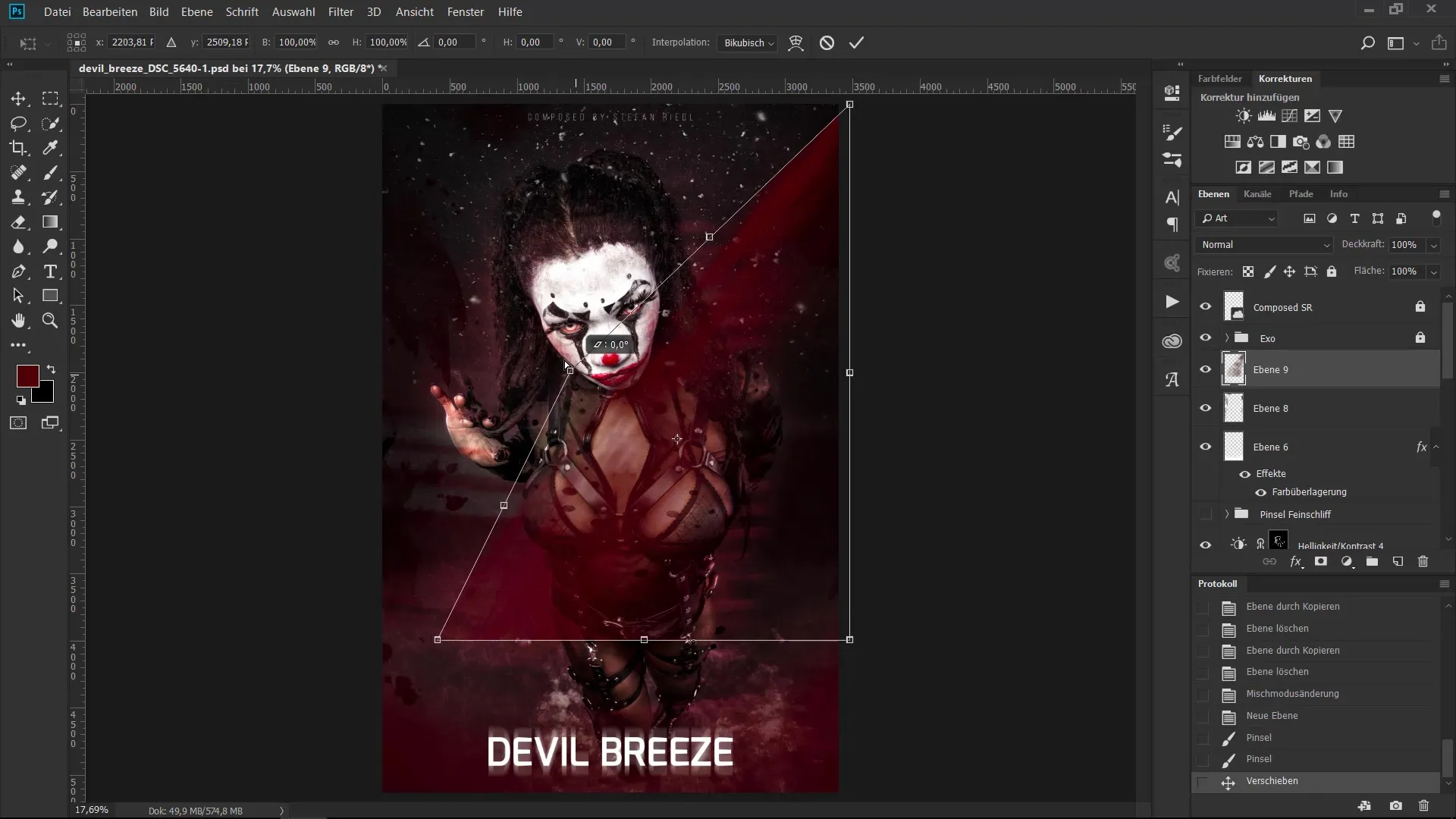1456x819 pixels.
Task: Select the Move tool
Action: (x=18, y=99)
